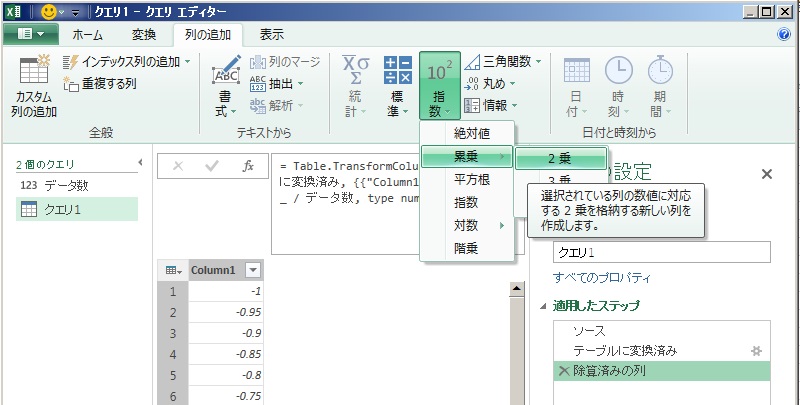Choose 2 乗 from the submenu
The width and height of the screenshot is (800, 405).
click(561, 158)
